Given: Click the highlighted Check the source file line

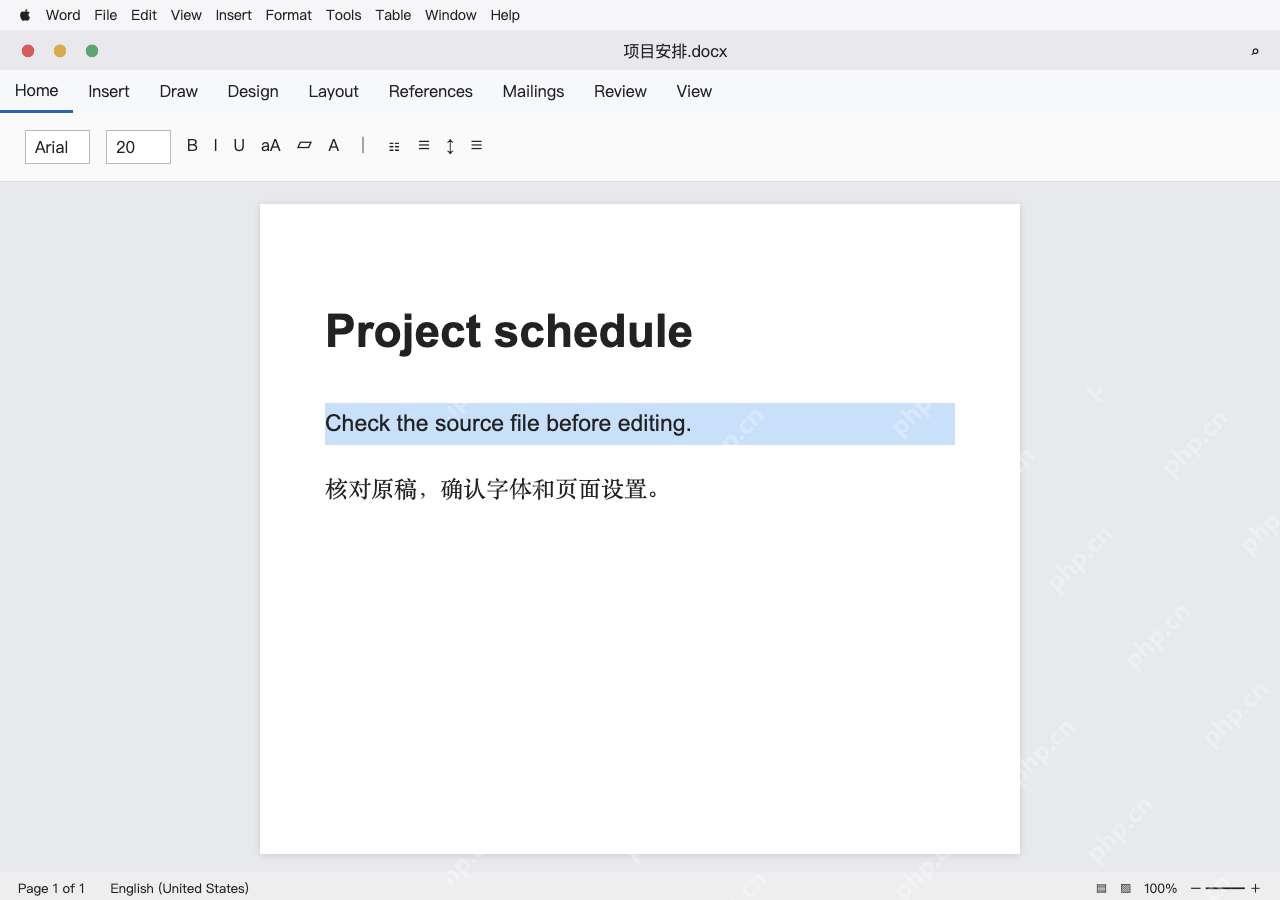Looking at the screenshot, I should (x=640, y=424).
